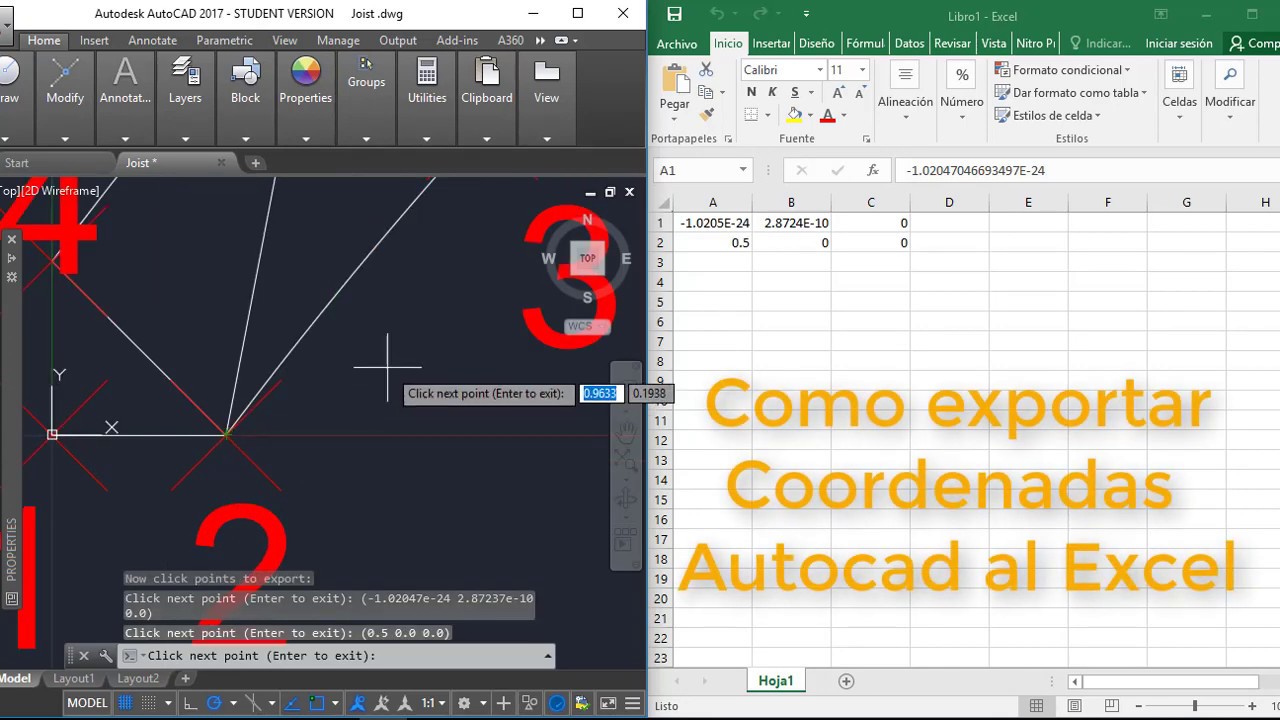This screenshot has height=720, width=1280.
Task: Open the Clipboard panel in AutoCAD ribbon
Action: (487, 98)
